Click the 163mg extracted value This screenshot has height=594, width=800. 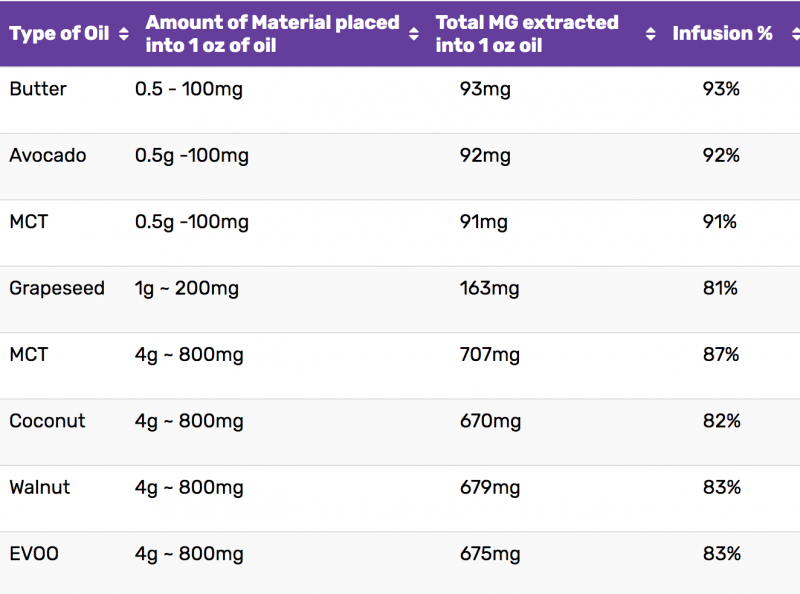489,288
